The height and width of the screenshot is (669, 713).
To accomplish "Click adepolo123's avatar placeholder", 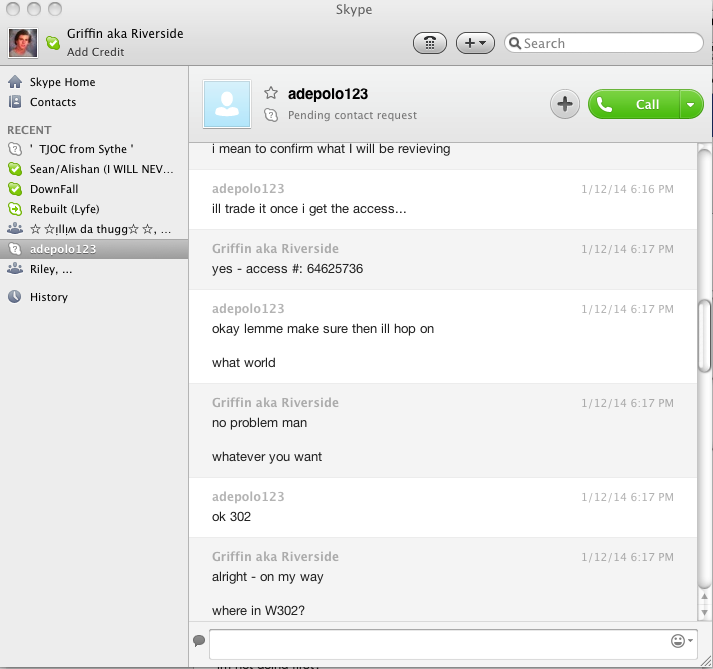I will (227, 104).
